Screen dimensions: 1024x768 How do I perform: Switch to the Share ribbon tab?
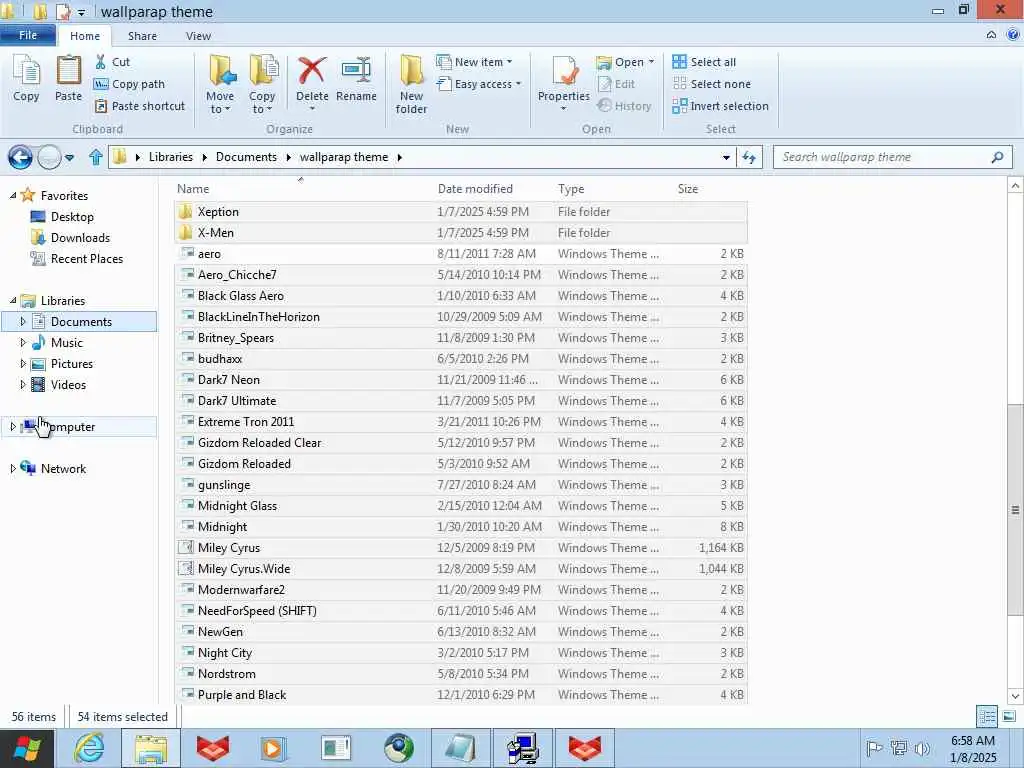point(142,36)
